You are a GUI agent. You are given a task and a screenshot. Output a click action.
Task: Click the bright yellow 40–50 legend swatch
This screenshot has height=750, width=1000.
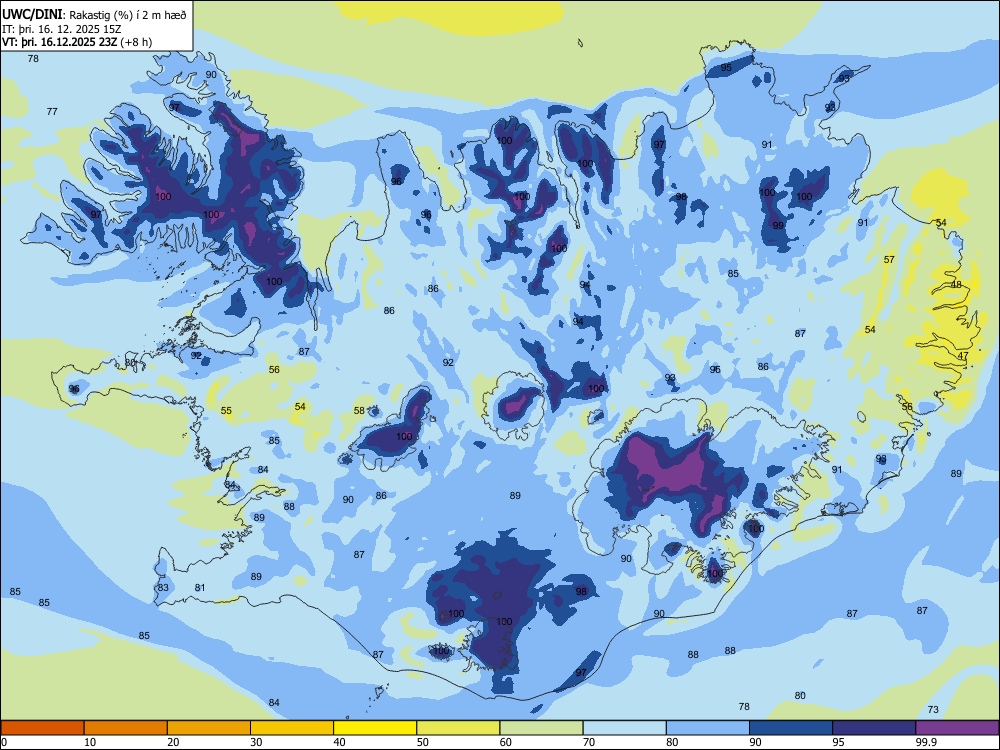click(375, 728)
